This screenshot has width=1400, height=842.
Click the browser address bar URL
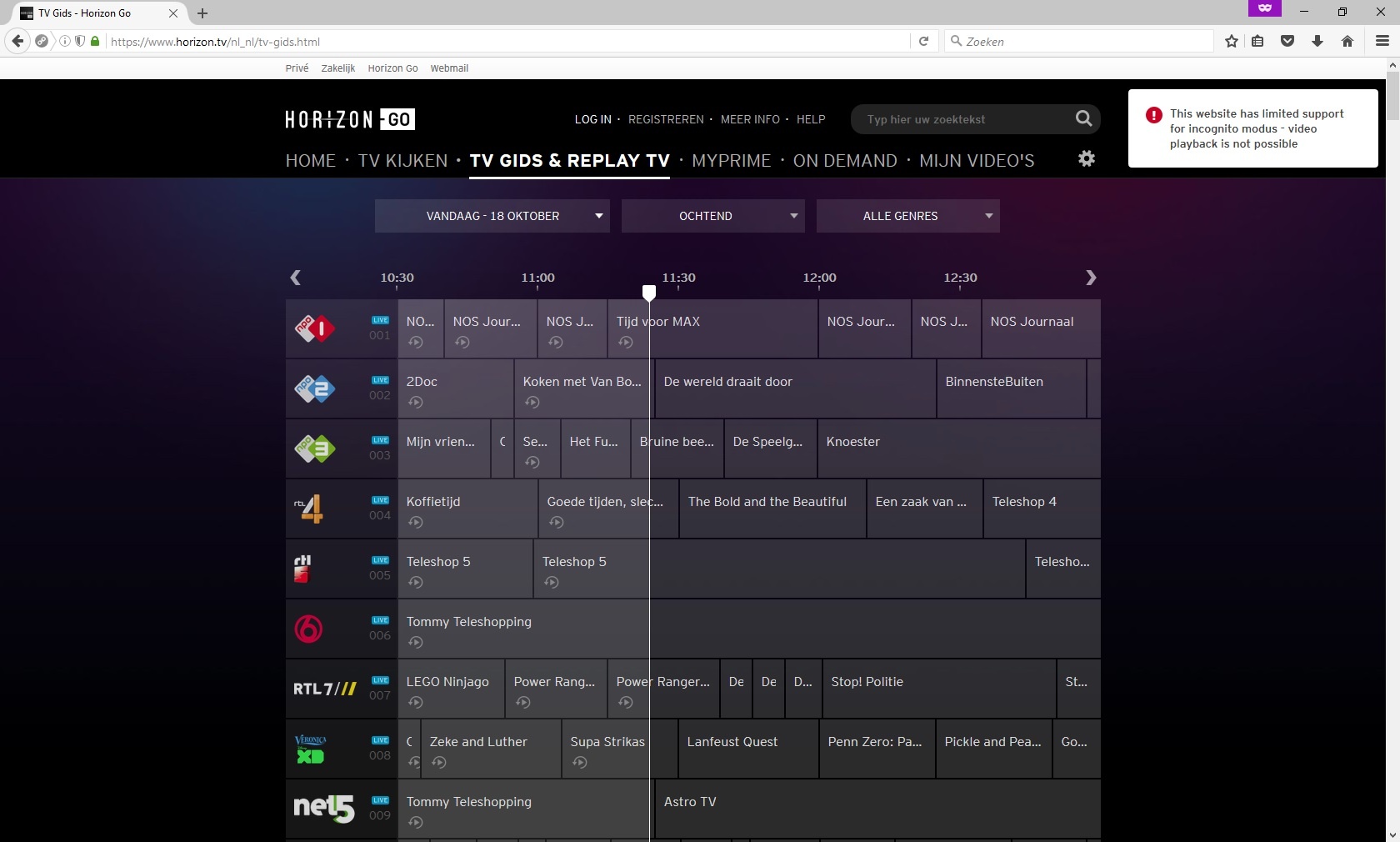tap(508, 42)
